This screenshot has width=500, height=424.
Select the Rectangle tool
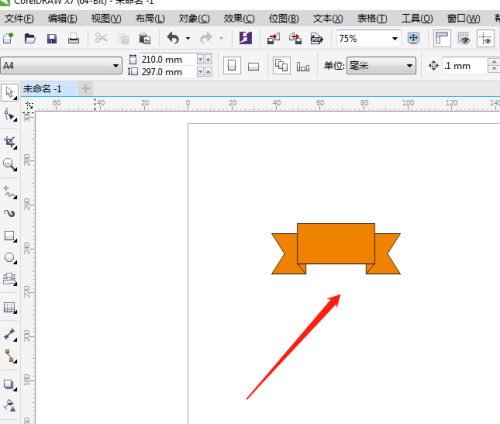click(10, 236)
